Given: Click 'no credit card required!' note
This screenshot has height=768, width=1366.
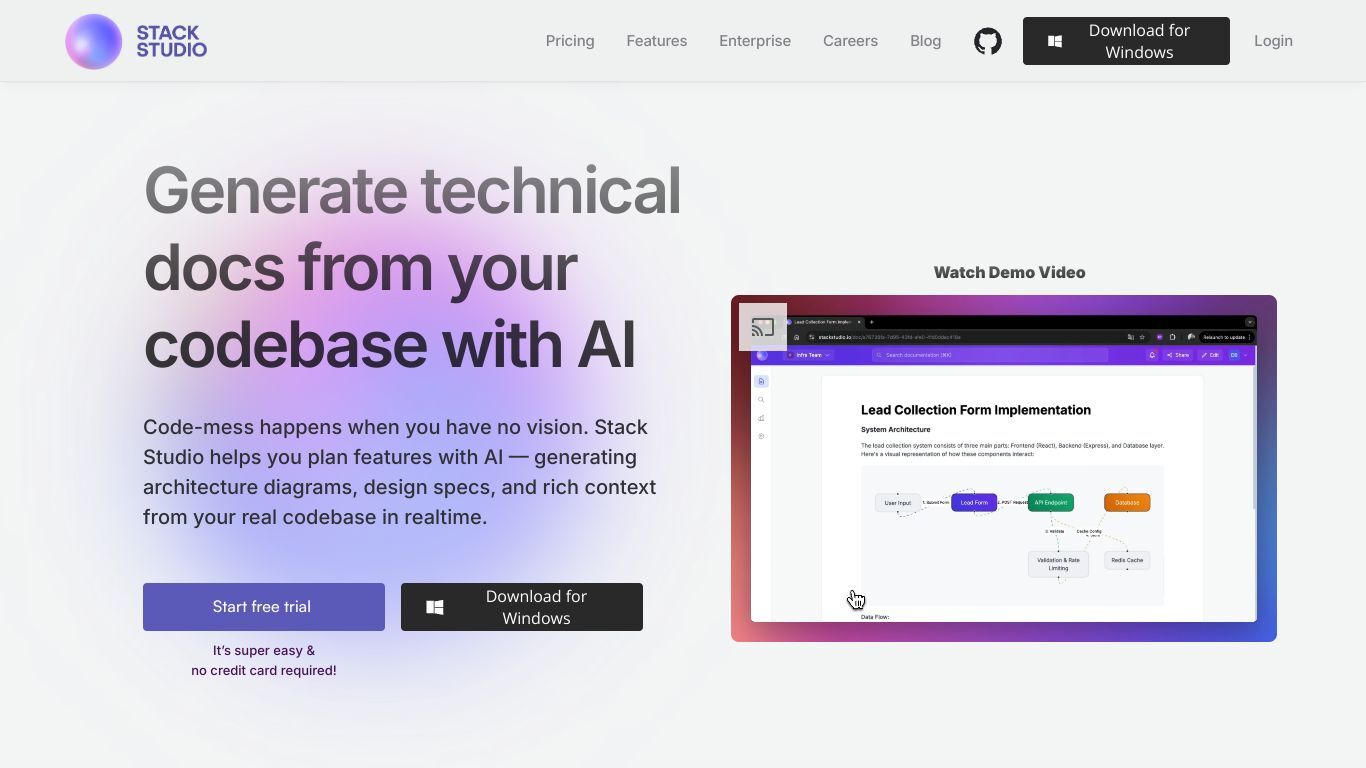Looking at the screenshot, I should pos(264,670).
